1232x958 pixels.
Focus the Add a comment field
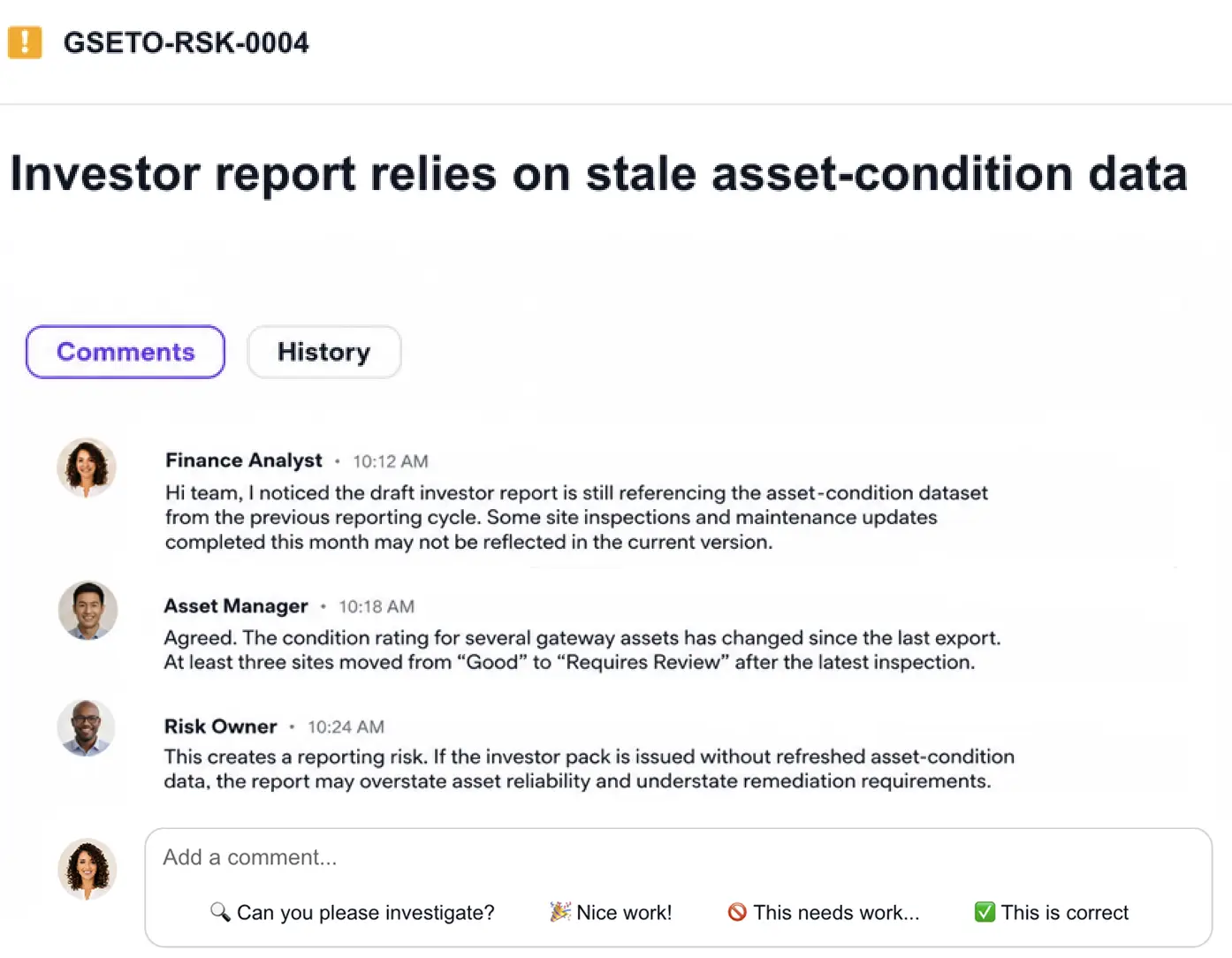pyautogui.click(x=679, y=857)
